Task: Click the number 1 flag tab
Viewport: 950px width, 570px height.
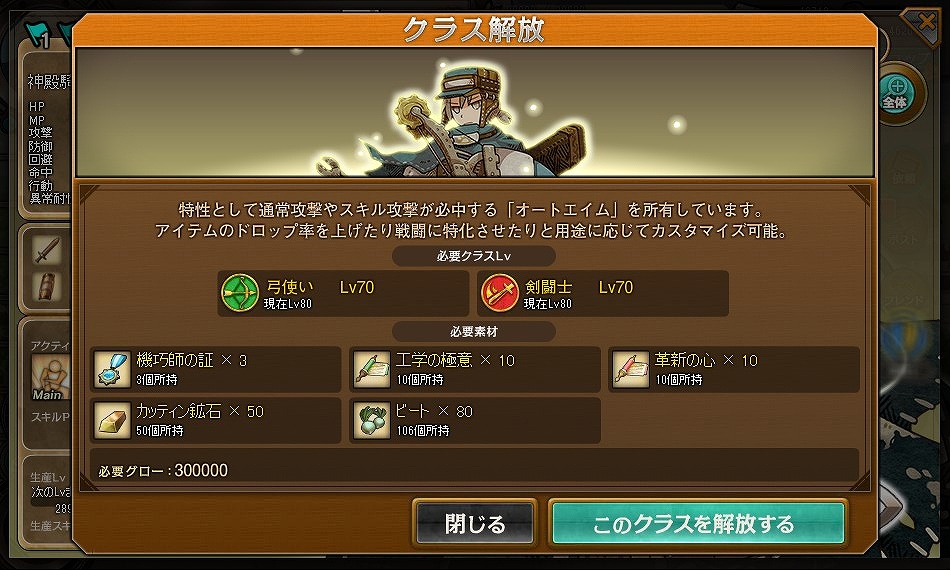Action: [x=40, y=36]
